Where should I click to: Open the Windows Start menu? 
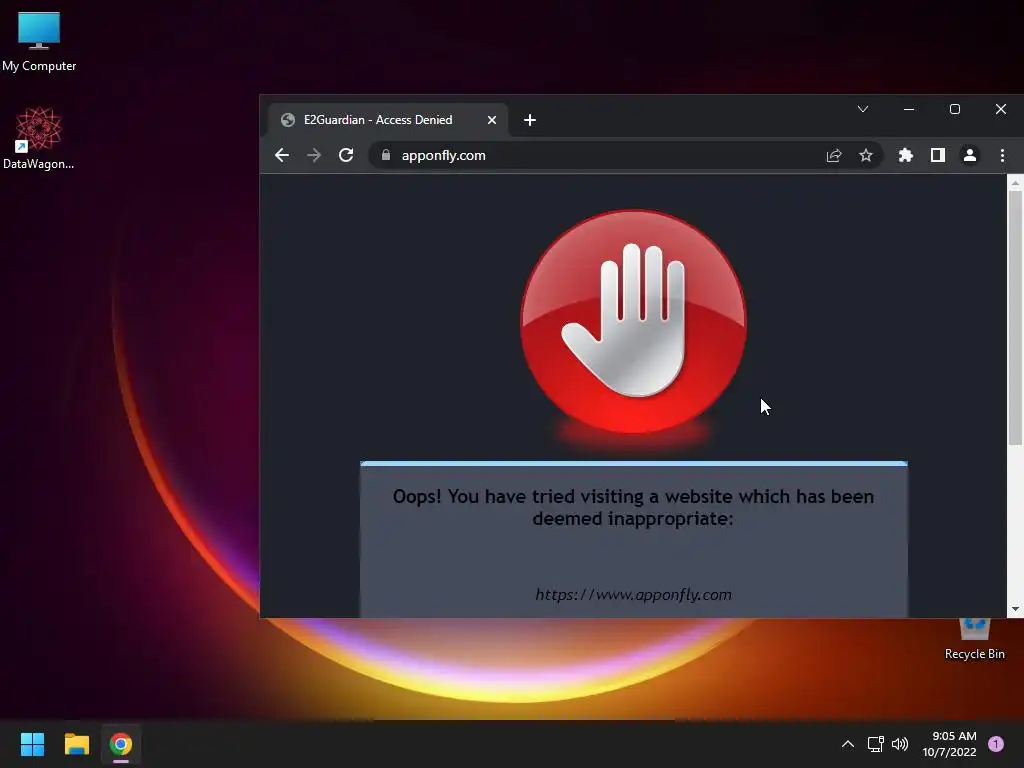coord(32,744)
